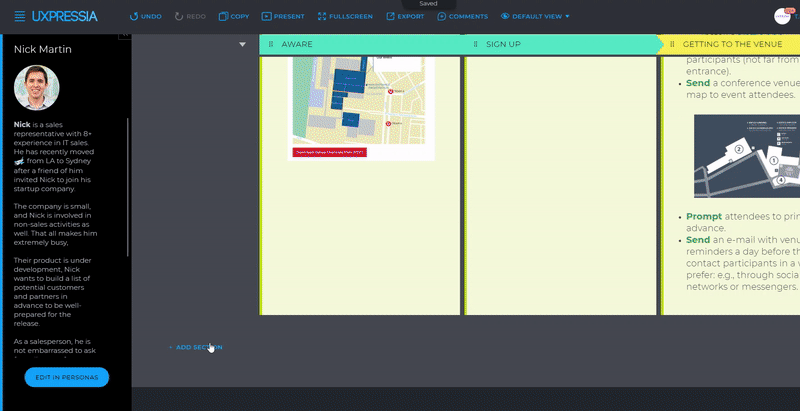Grab the AWARE stage drag handle
This screenshot has height=412, width=800.
(271, 44)
